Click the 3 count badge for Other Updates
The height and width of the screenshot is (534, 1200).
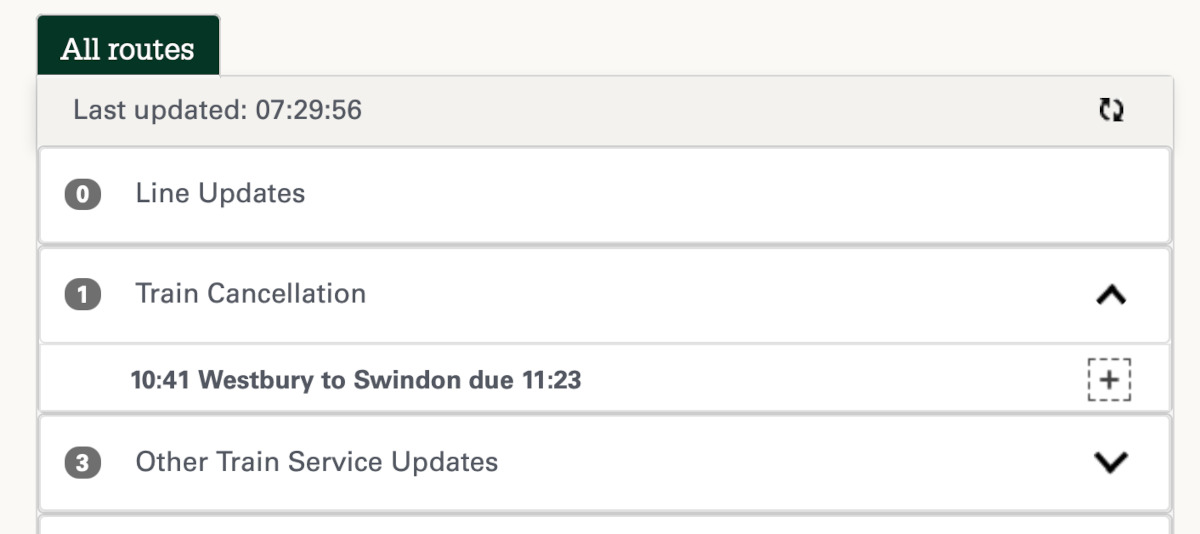[x=83, y=463]
